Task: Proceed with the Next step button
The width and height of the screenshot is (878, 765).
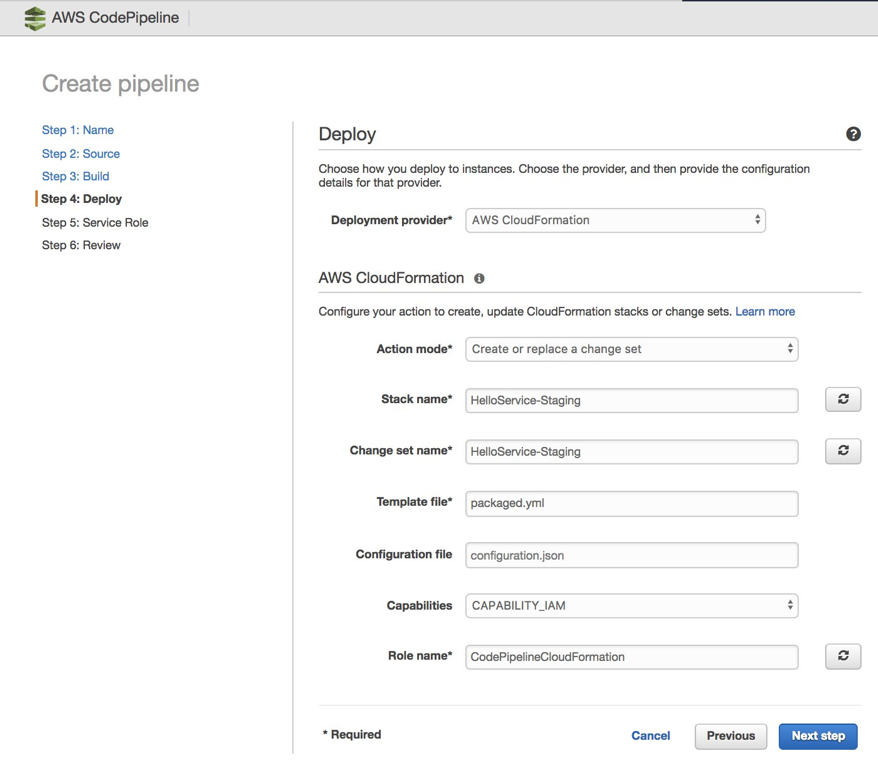Action: pyautogui.click(x=818, y=736)
